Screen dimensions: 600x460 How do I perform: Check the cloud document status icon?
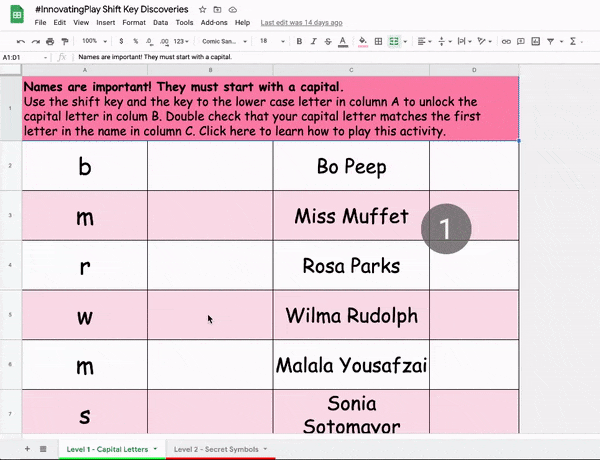232,10
